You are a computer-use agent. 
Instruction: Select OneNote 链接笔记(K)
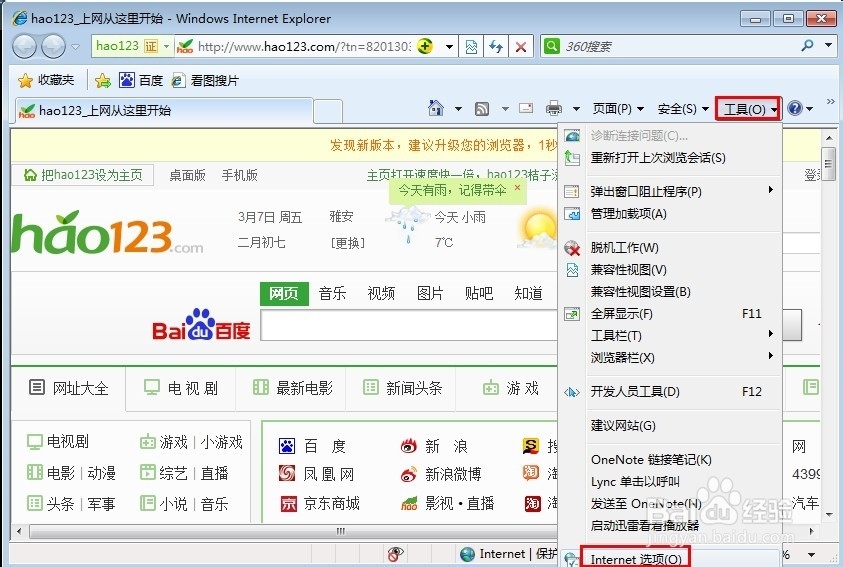click(x=670, y=460)
